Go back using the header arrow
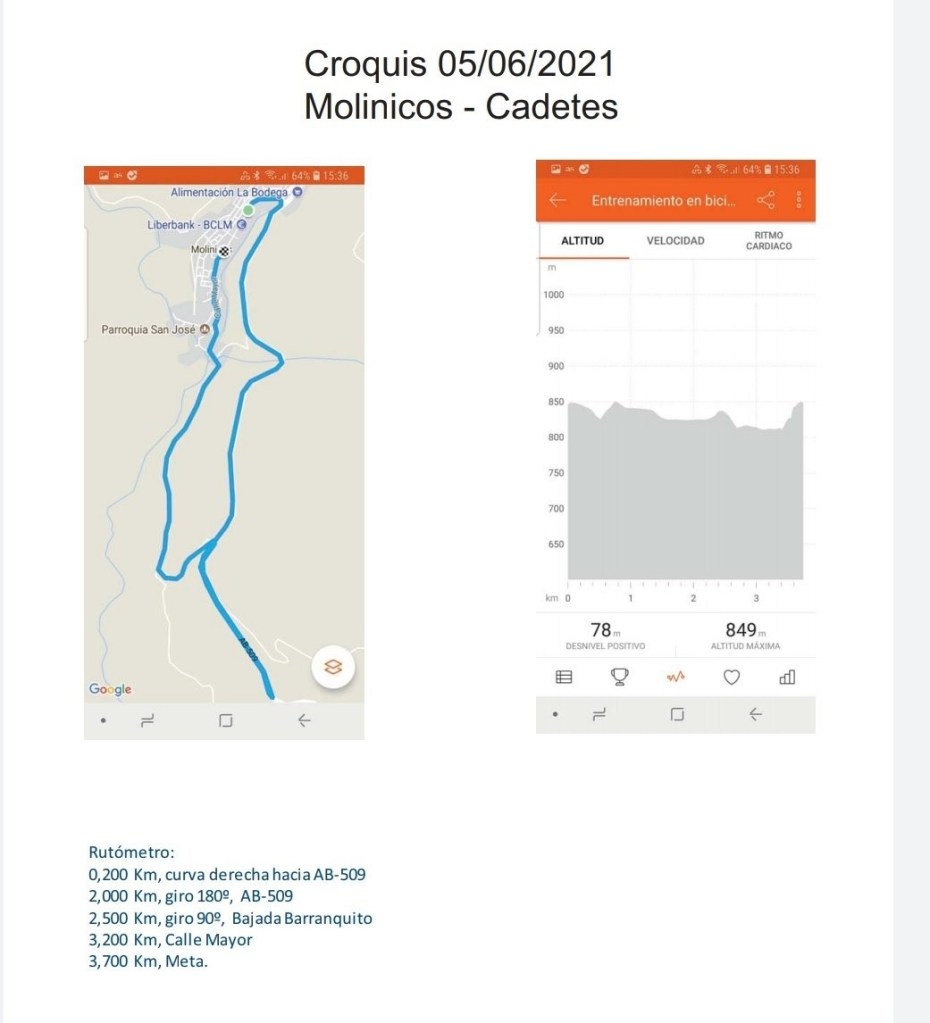This screenshot has height=1023, width=930. coord(558,201)
